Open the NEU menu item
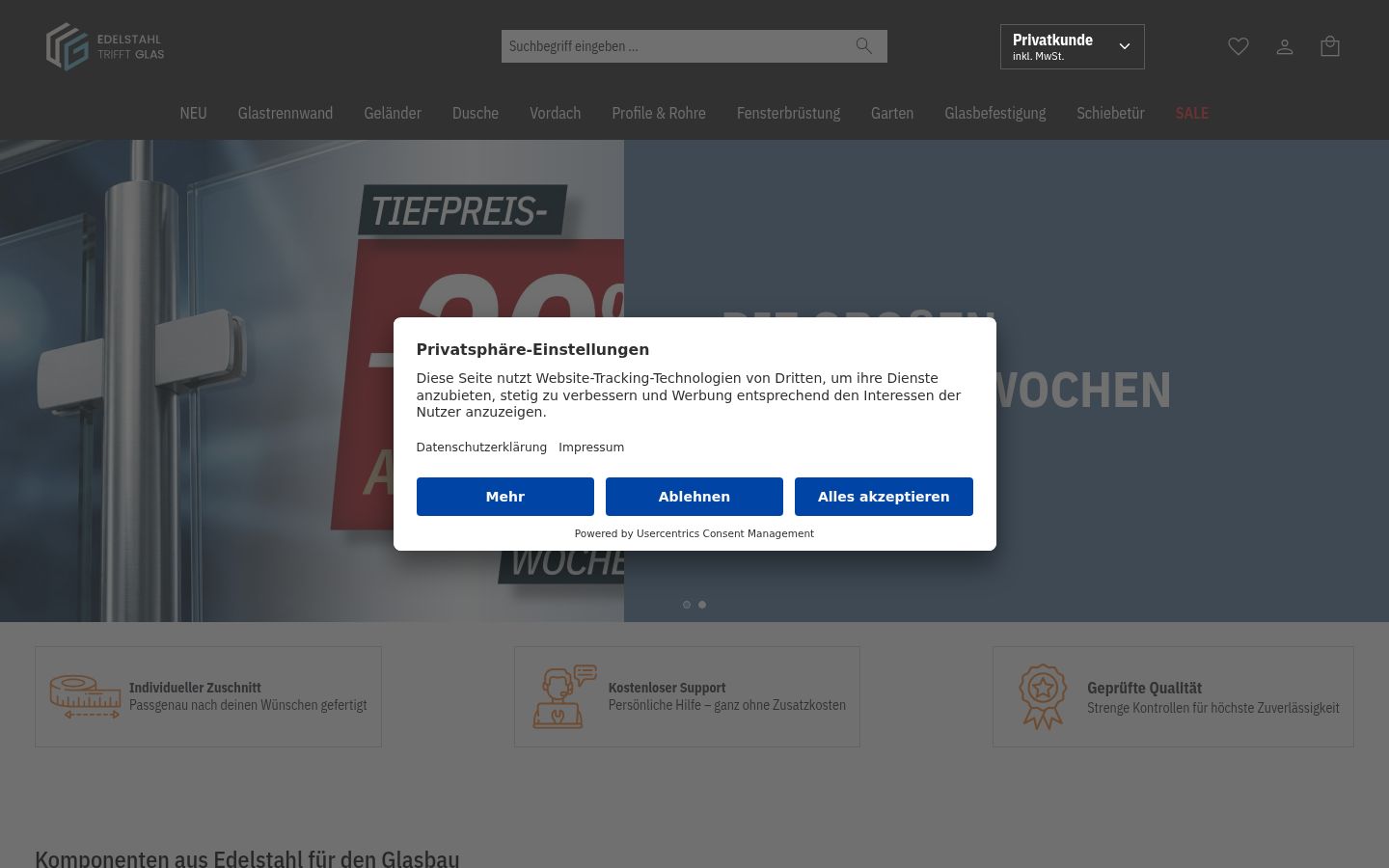This screenshot has height=868, width=1389. click(193, 113)
